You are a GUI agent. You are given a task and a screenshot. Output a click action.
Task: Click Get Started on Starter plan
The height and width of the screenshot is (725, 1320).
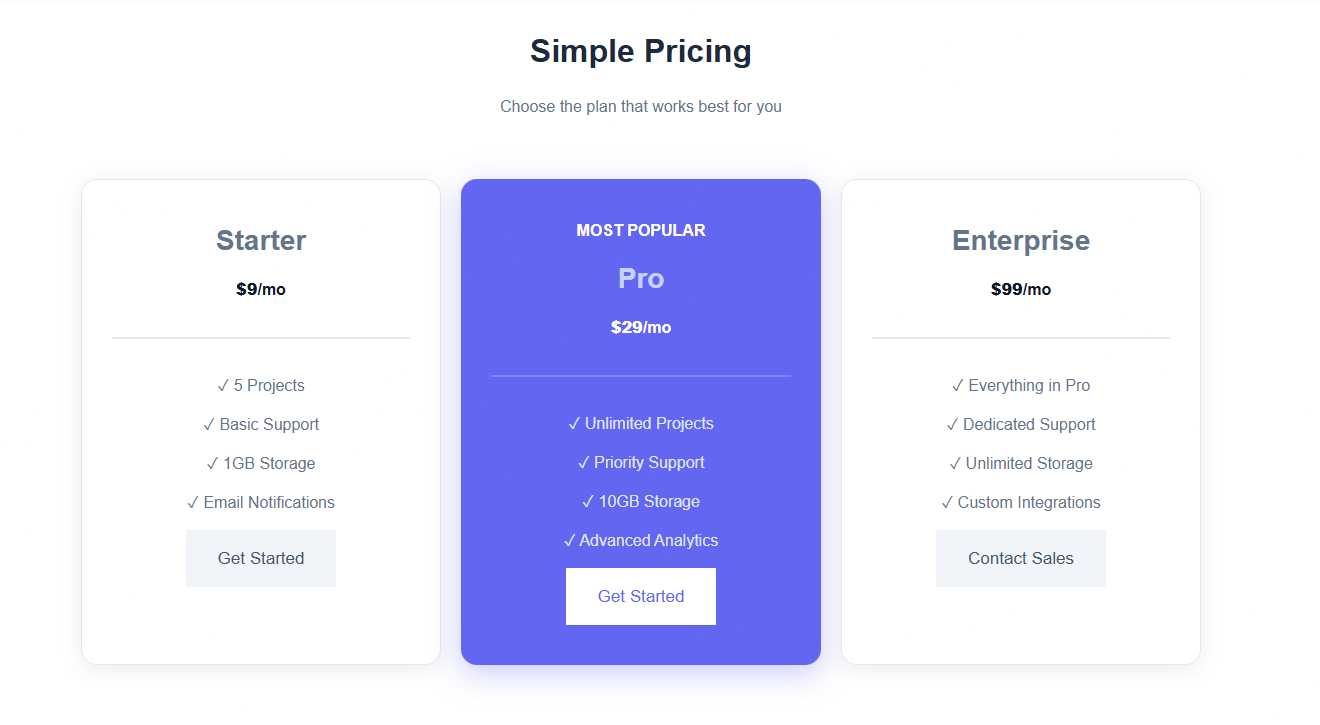pyautogui.click(x=261, y=558)
